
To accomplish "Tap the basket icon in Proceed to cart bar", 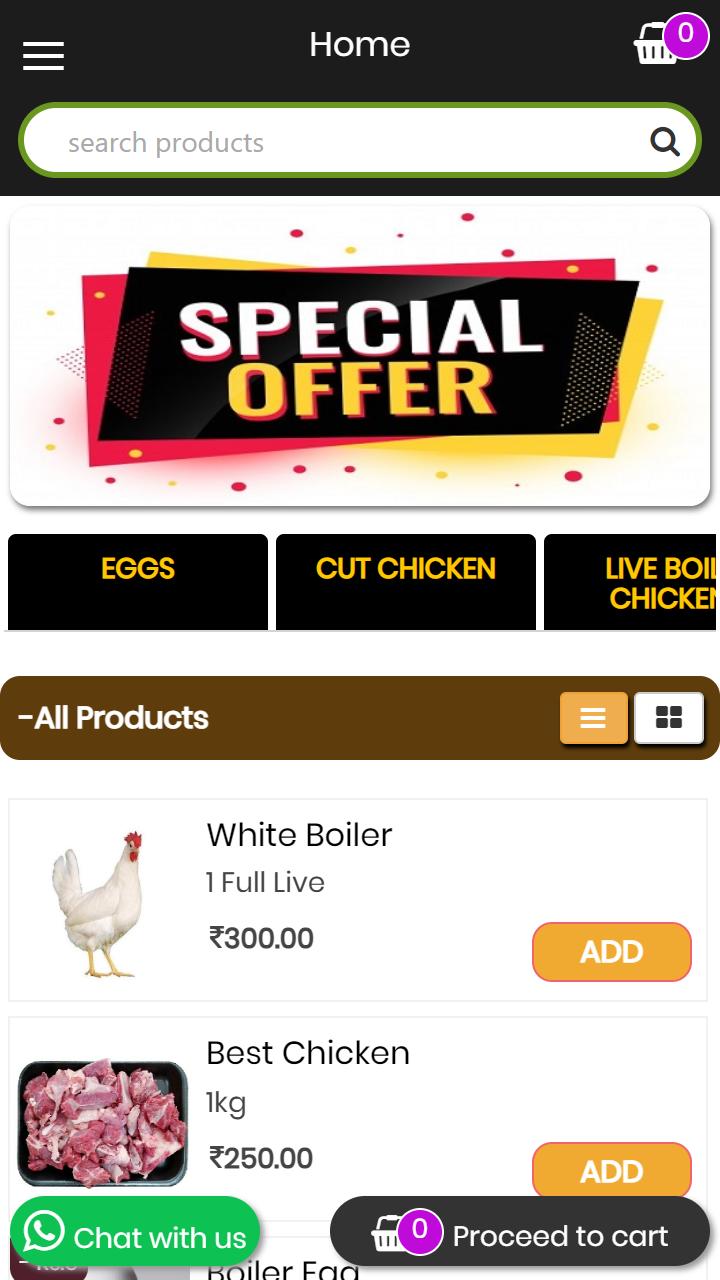I will (x=388, y=1234).
